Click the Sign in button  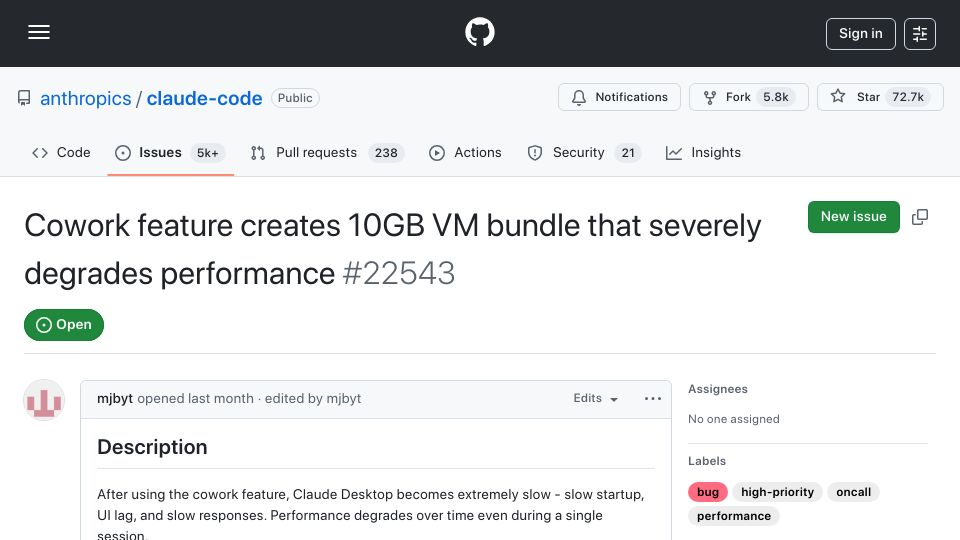[860, 34]
